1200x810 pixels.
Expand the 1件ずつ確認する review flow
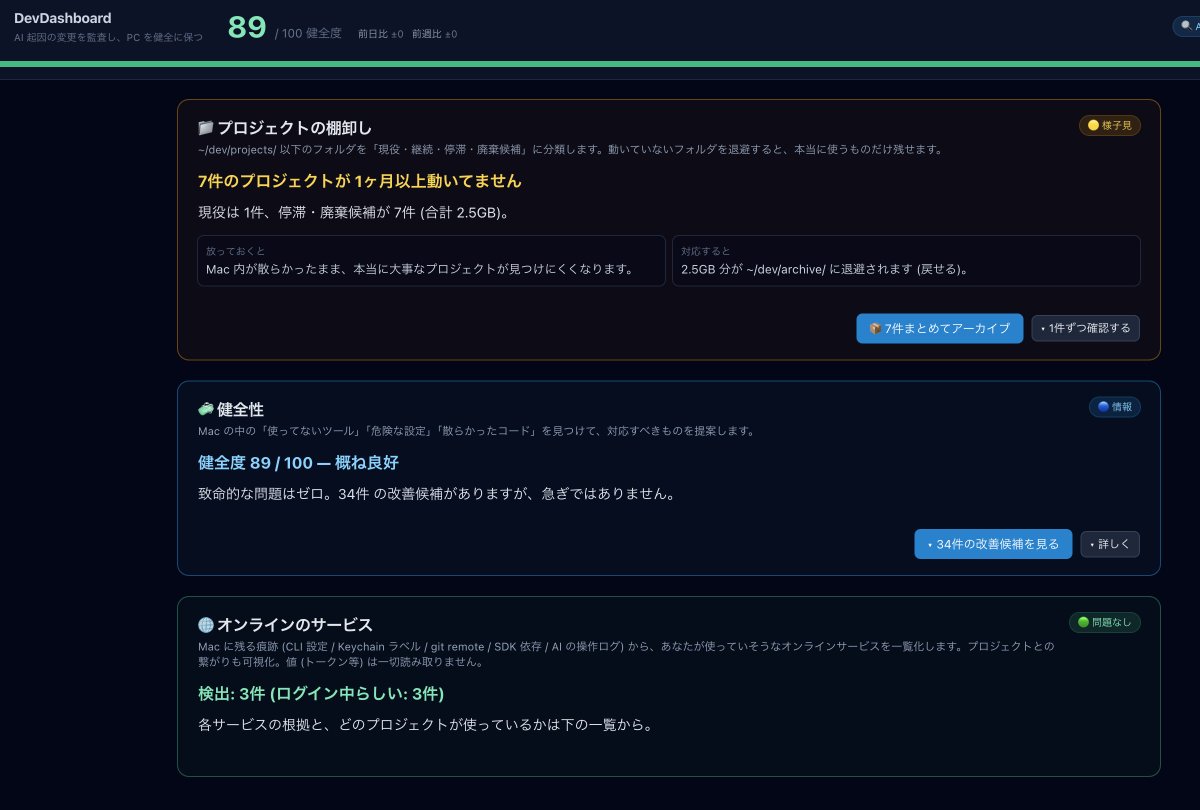click(x=1086, y=328)
